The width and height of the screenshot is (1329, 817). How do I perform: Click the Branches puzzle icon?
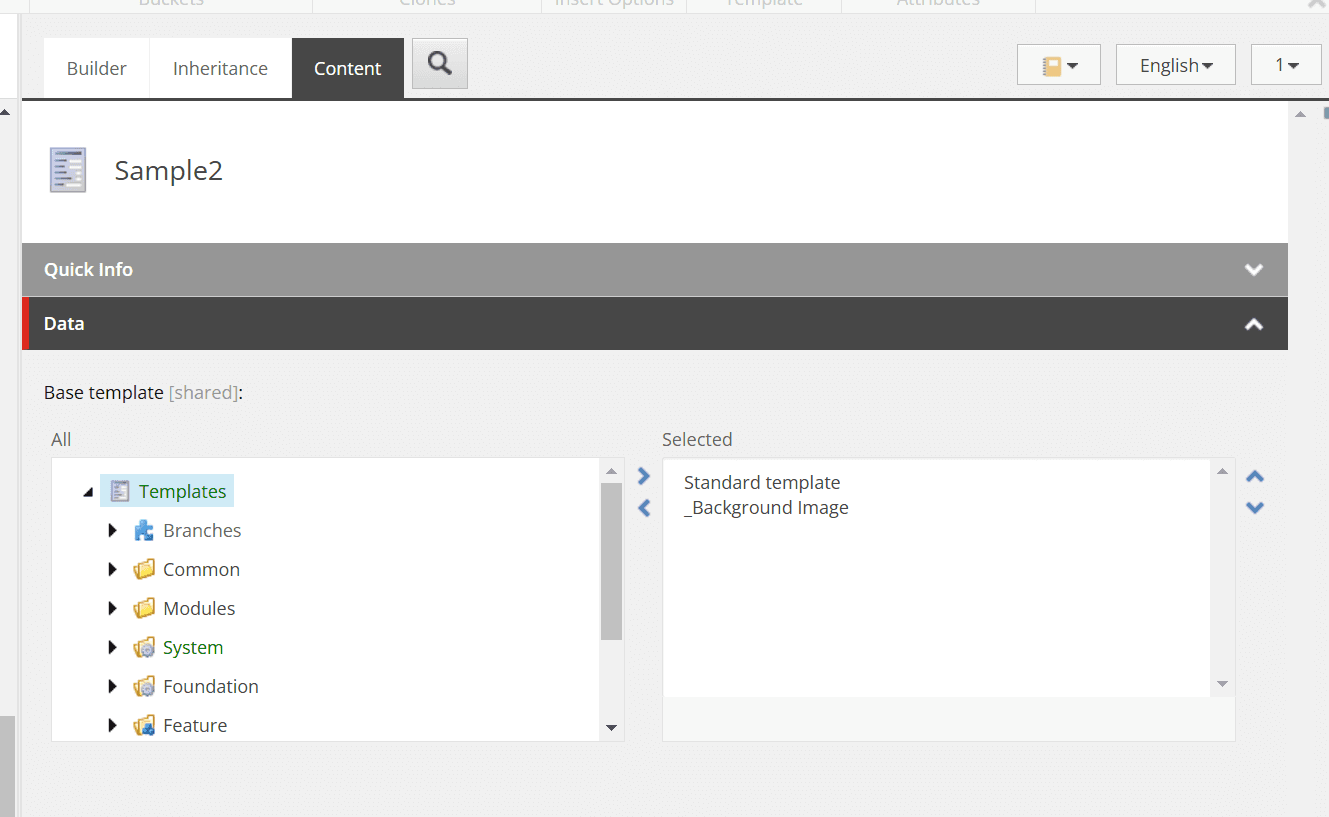pyautogui.click(x=145, y=530)
